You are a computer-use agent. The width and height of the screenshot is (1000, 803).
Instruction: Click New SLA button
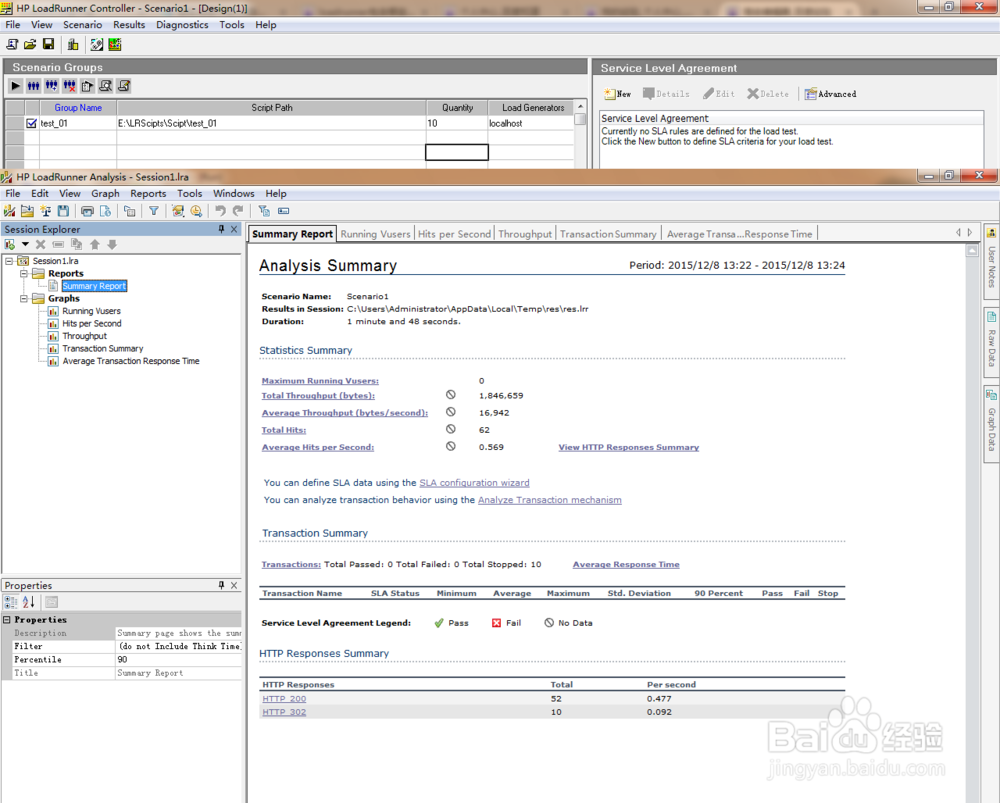pos(617,94)
